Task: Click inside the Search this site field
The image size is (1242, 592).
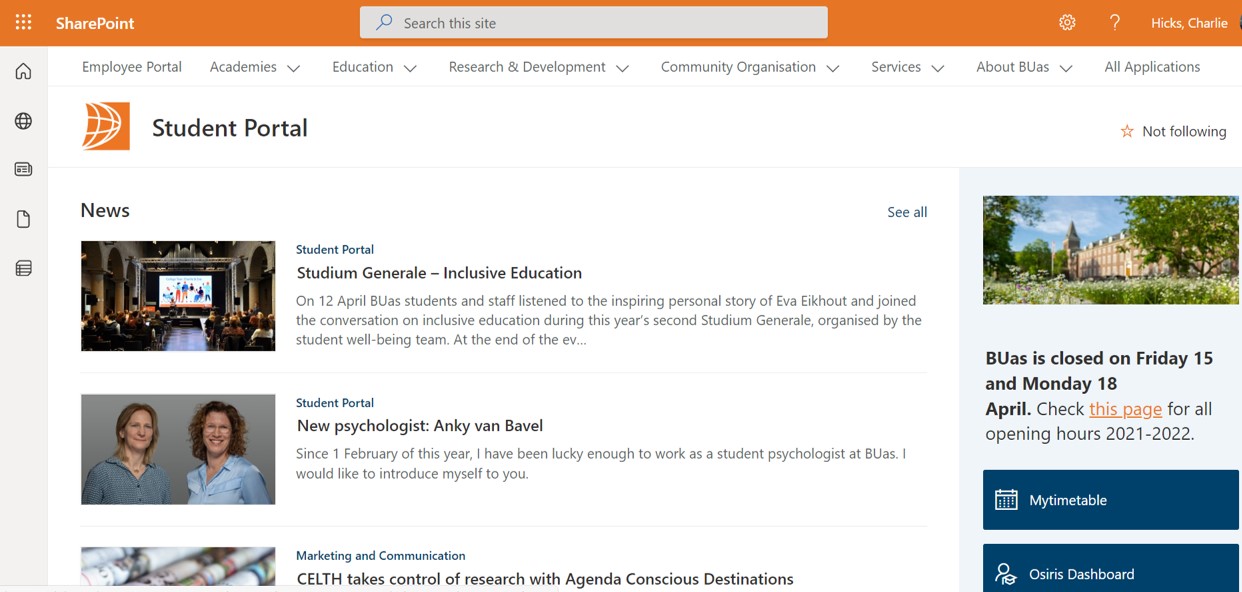Action: point(594,22)
